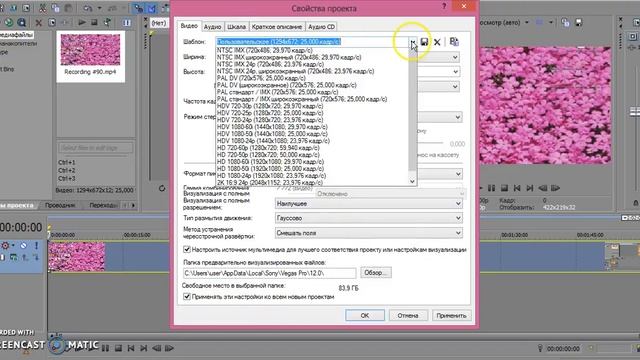Click the magnifier search icon in the Project Media toolbar

pyautogui.click(x=22, y=23)
